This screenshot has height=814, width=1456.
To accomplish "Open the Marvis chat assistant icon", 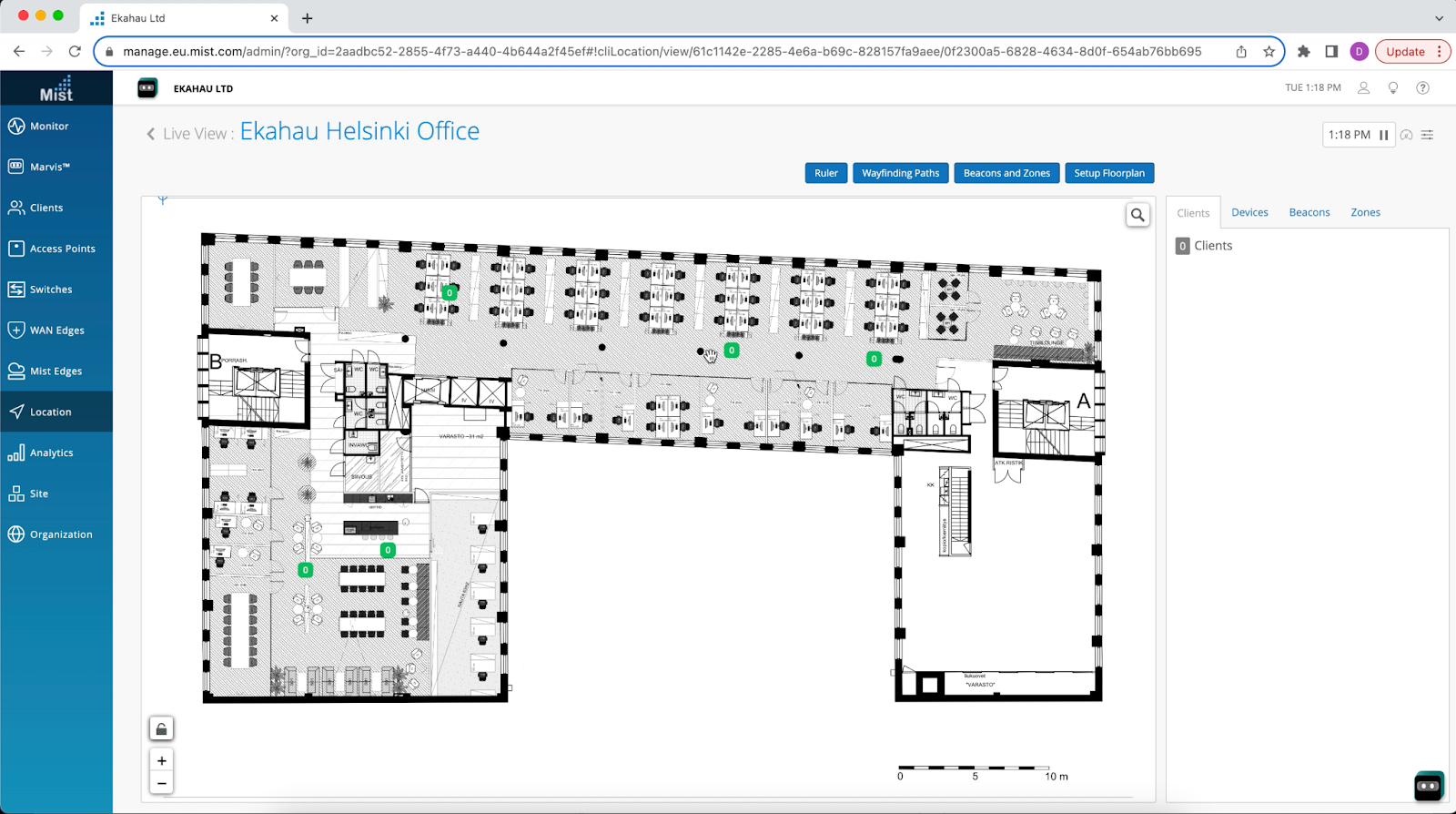I will click(1428, 786).
